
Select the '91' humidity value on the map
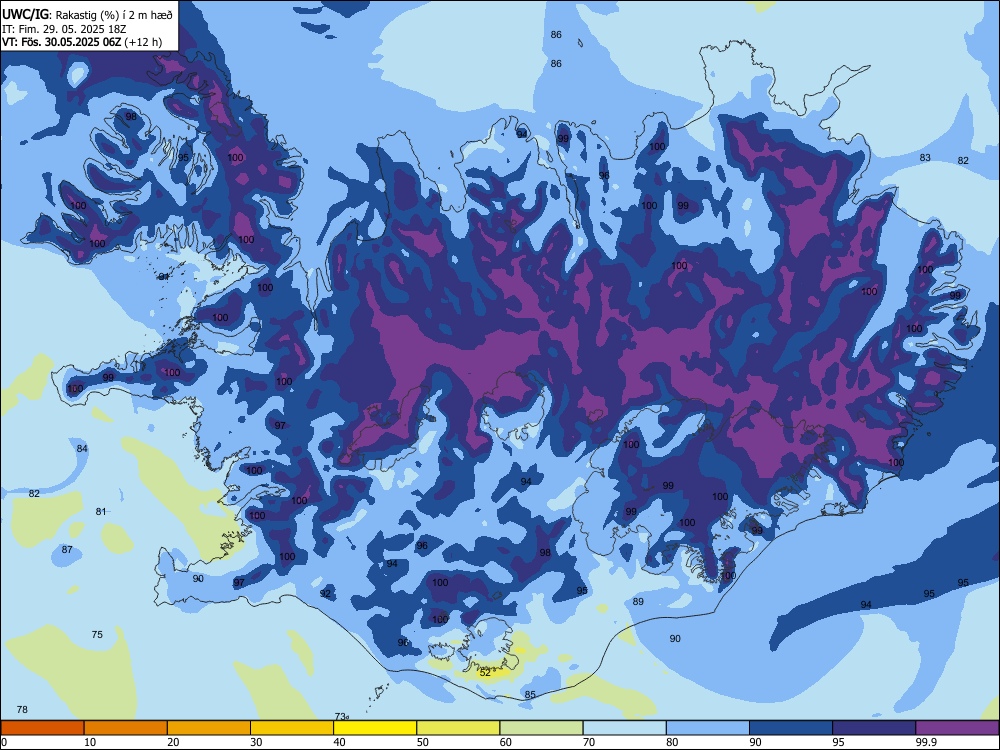164,277
